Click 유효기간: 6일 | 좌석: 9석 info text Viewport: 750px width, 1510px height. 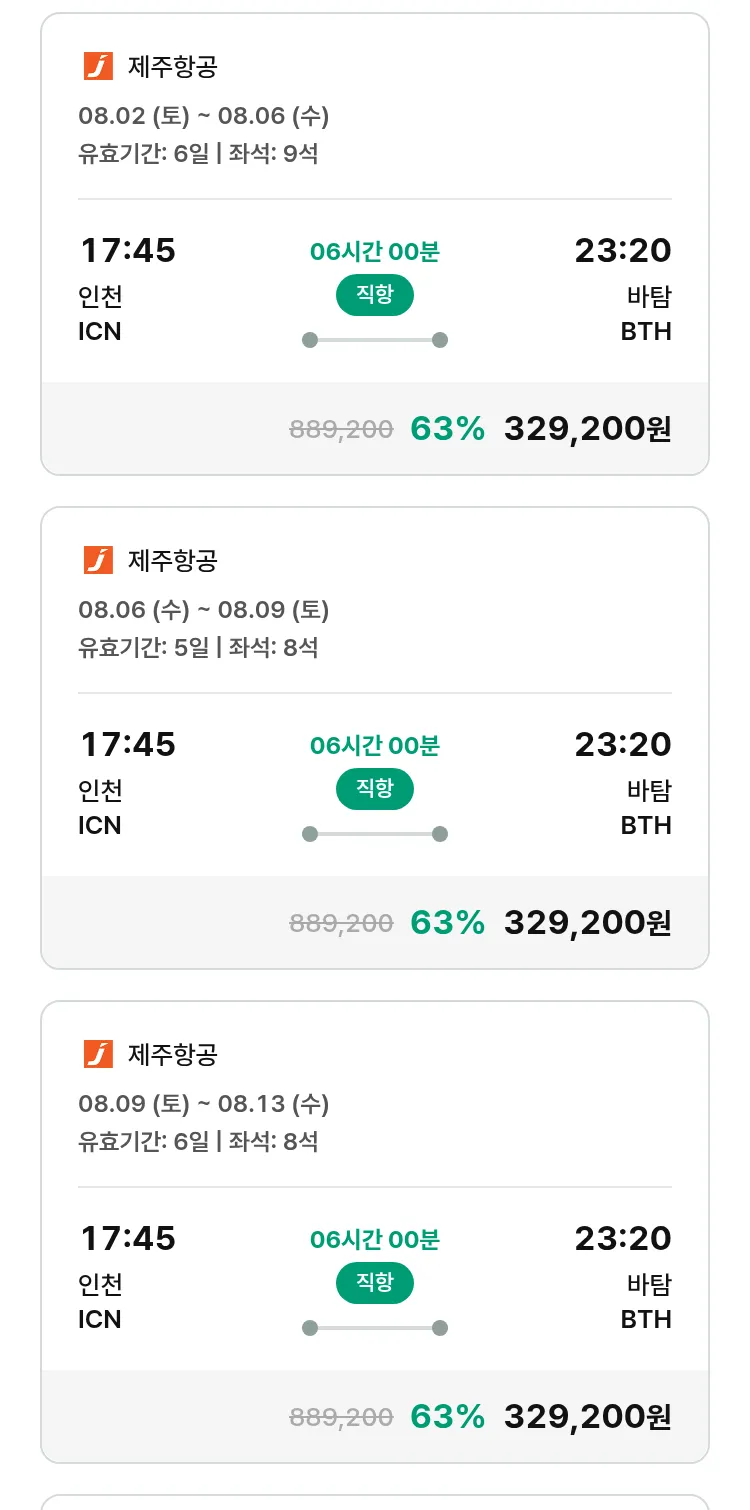pos(198,153)
